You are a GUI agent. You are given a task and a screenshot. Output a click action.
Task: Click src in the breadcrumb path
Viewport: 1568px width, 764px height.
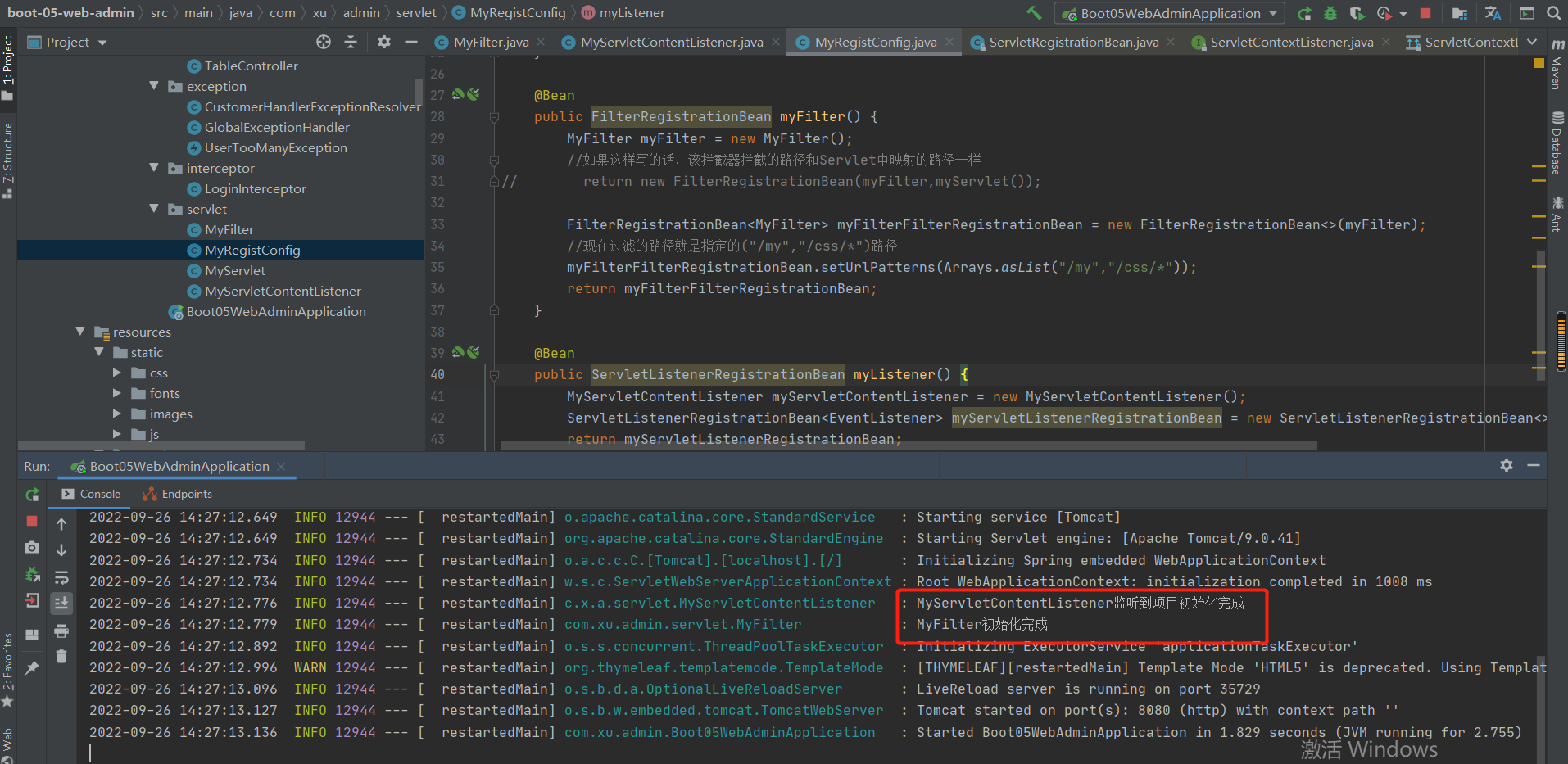(159, 13)
